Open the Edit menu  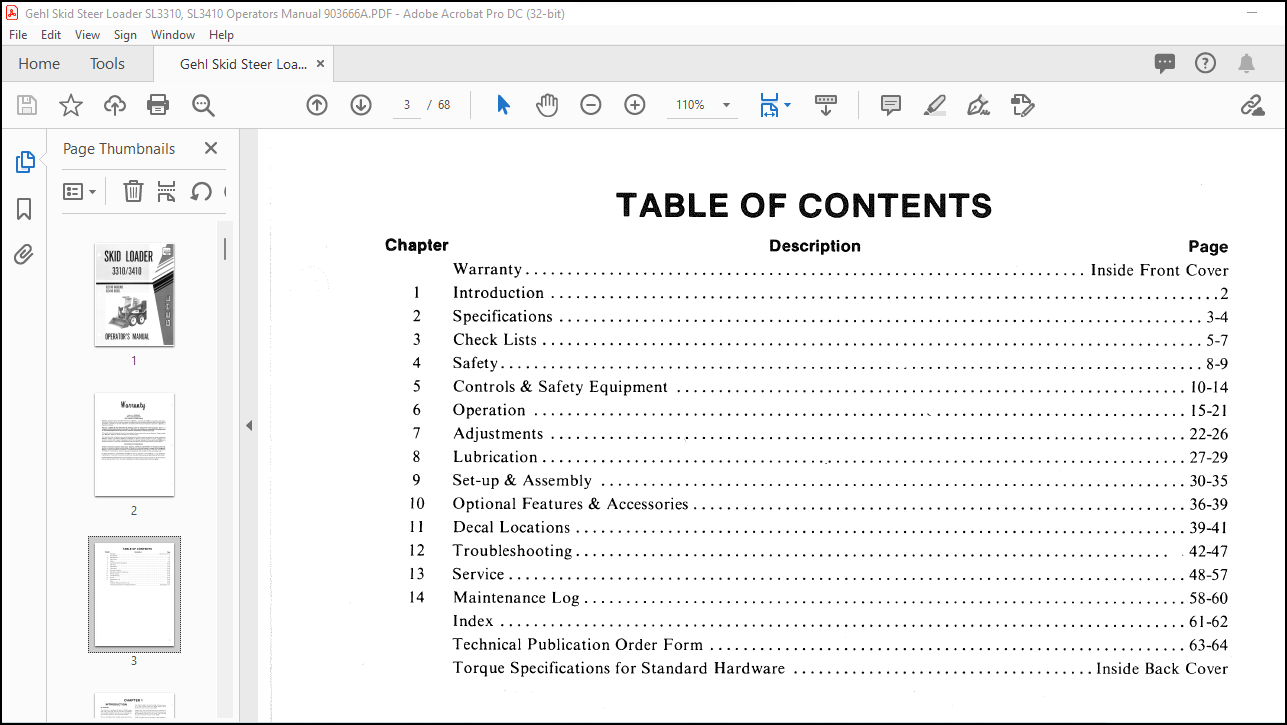[x=51, y=34]
